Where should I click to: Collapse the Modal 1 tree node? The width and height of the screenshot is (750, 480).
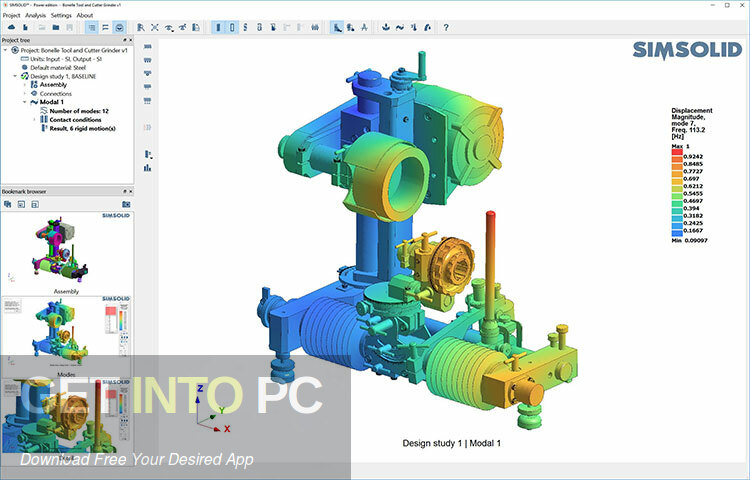[x=25, y=102]
